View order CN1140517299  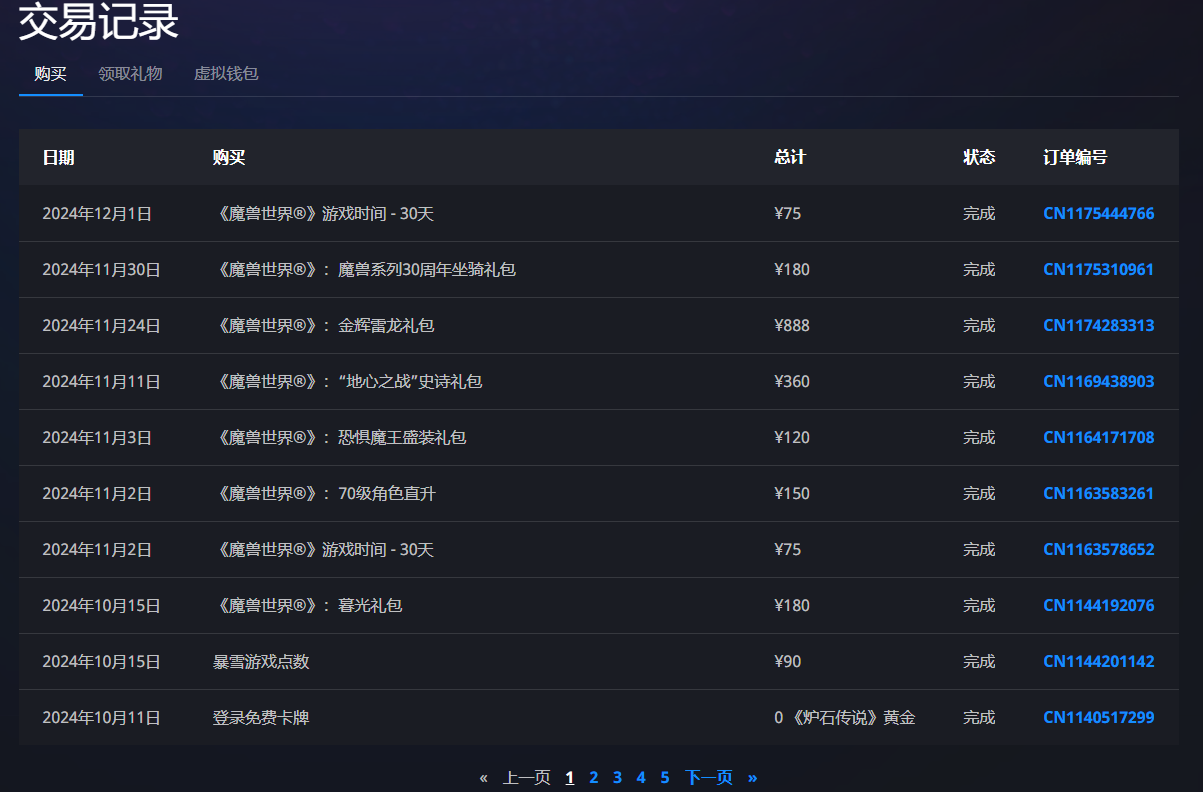click(1098, 718)
